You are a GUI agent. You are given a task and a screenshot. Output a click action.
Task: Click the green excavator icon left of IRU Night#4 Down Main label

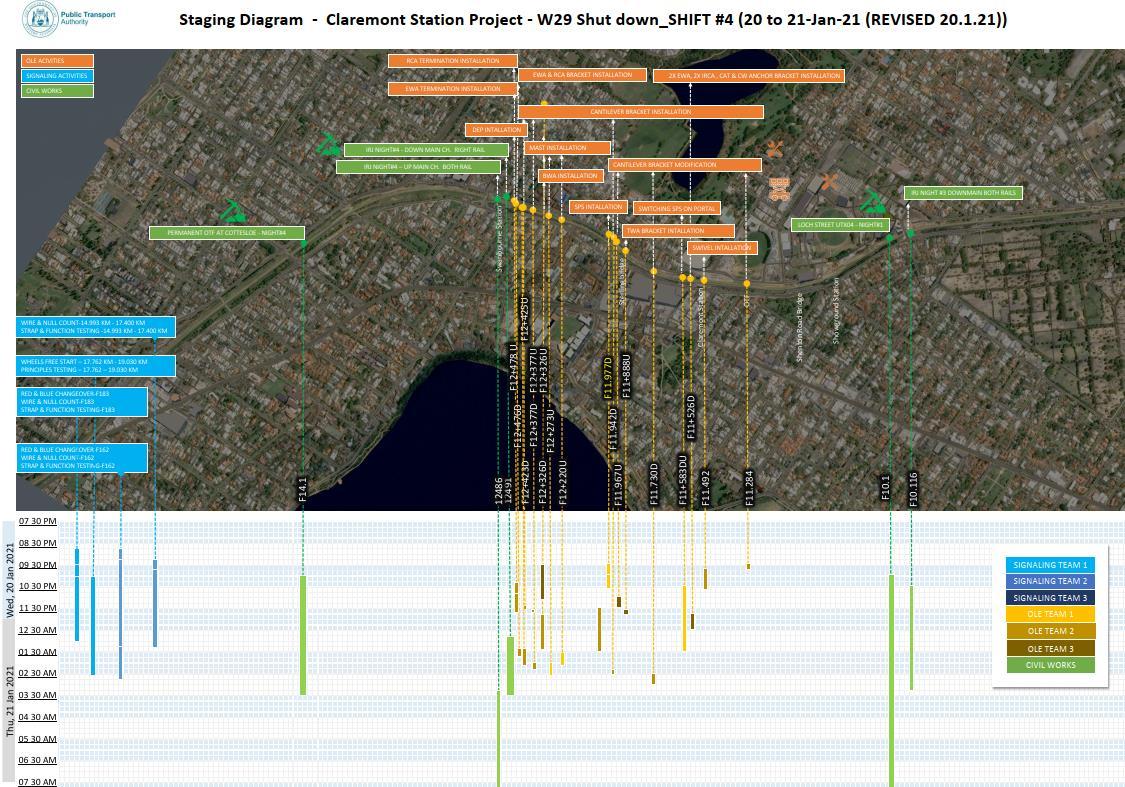pyautogui.click(x=328, y=143)
